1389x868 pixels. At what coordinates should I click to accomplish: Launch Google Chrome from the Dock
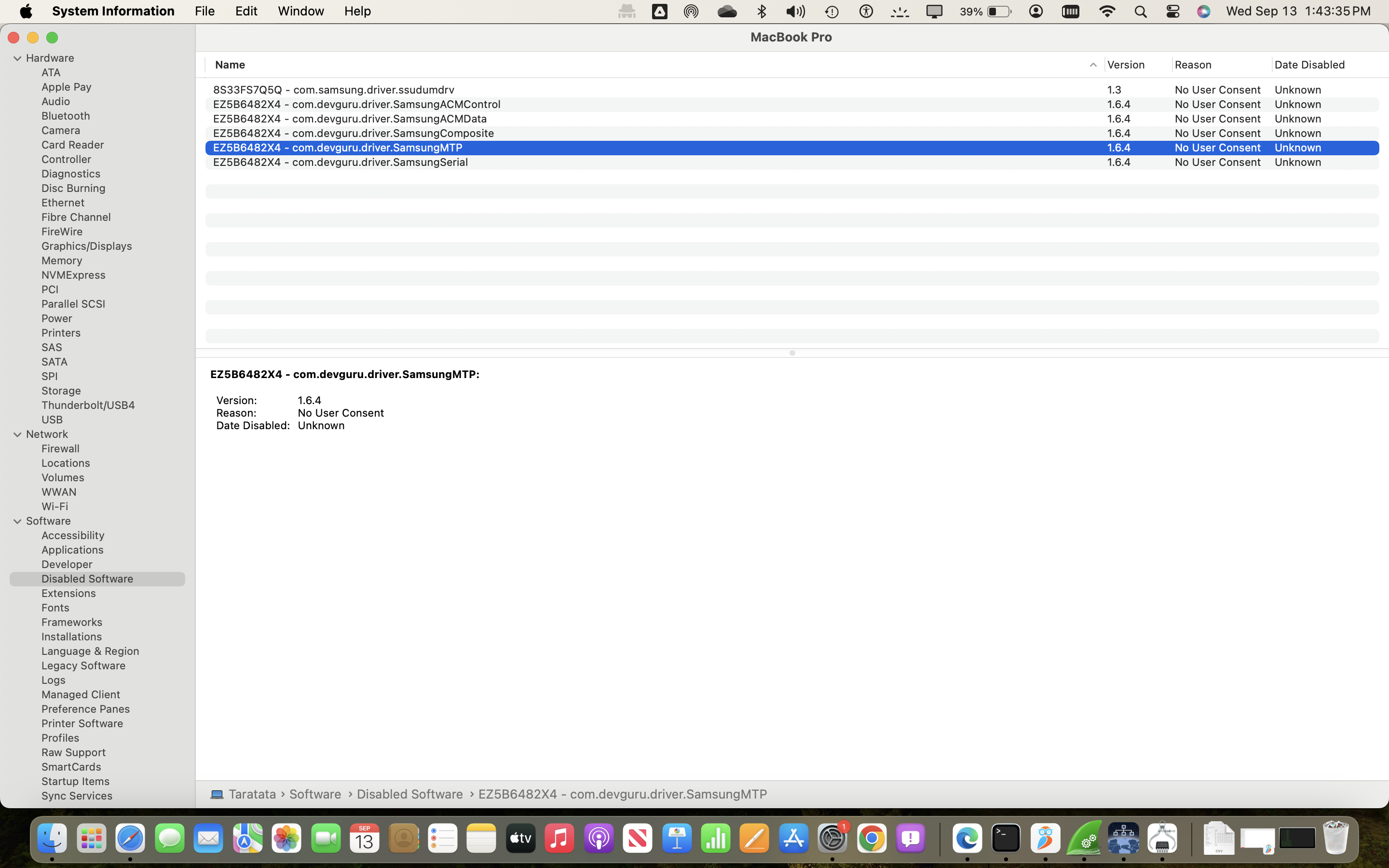872,838
